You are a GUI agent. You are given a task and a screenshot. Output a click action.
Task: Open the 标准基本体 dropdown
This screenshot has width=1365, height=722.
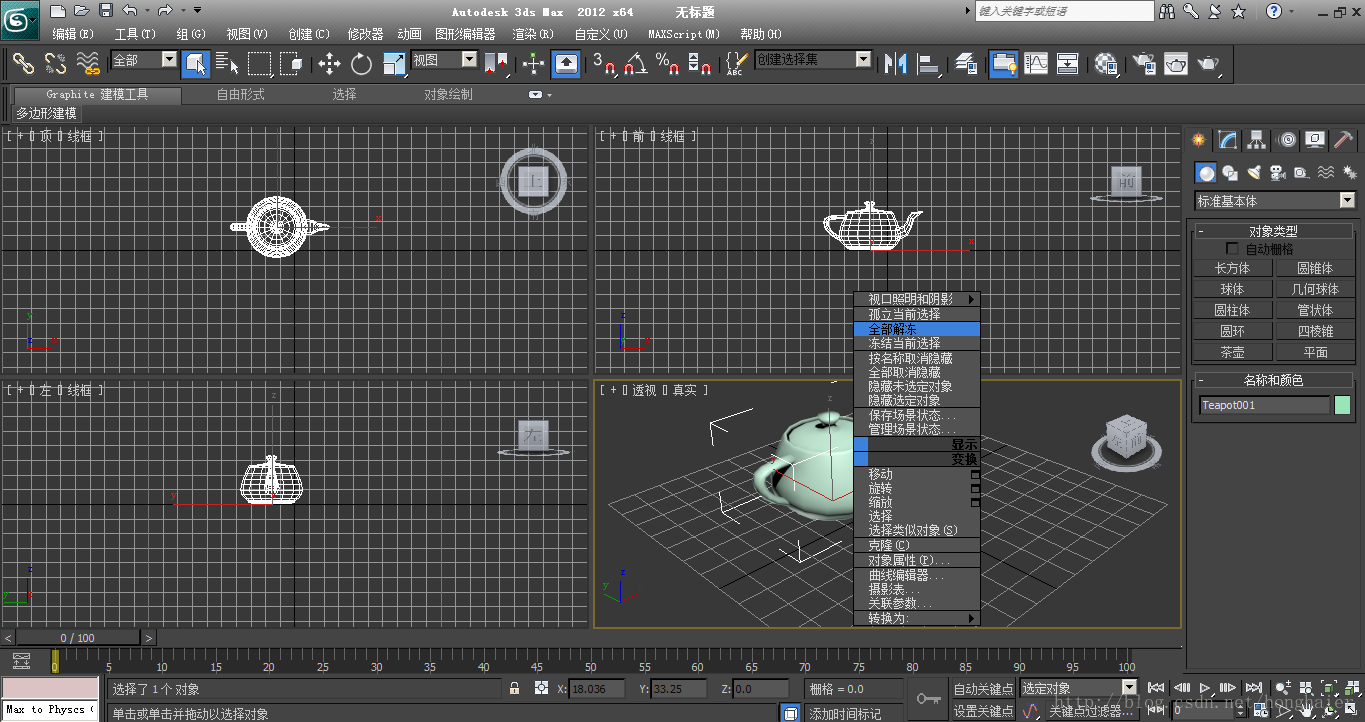(1346, 201)
